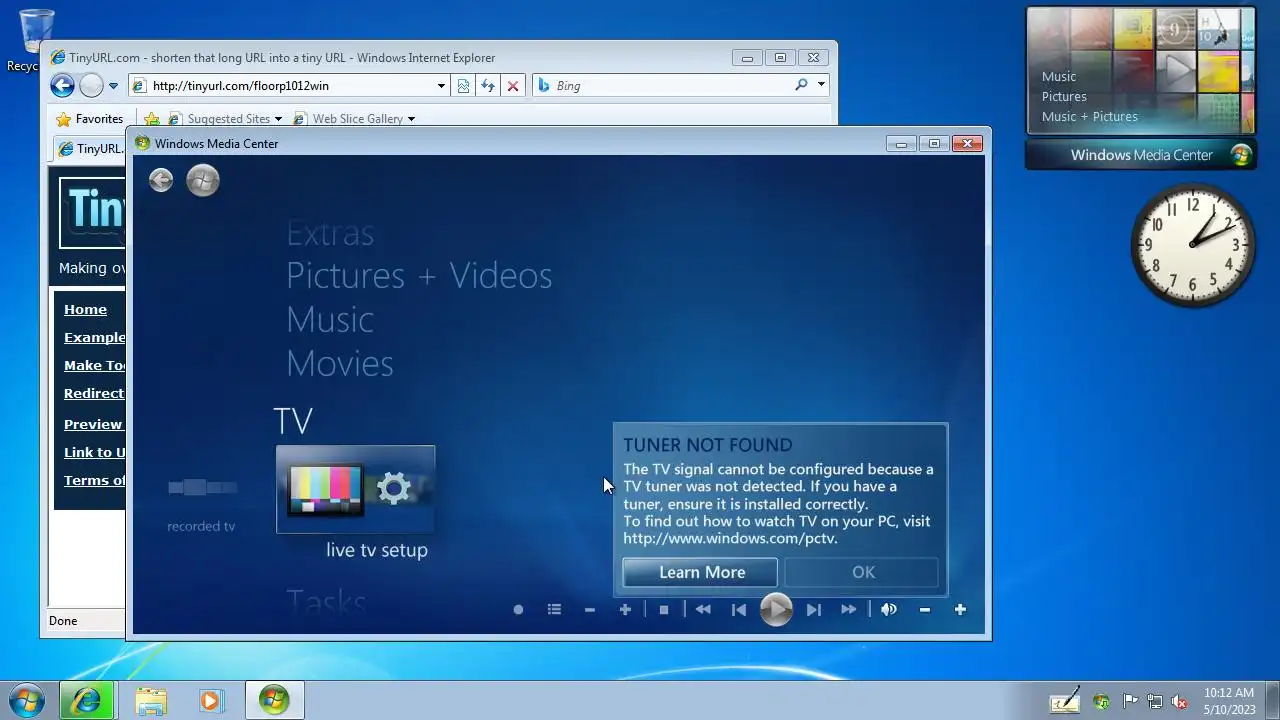Click the Home link on TinyURL page
This screenshot has height=720, width=1280.
85,309
